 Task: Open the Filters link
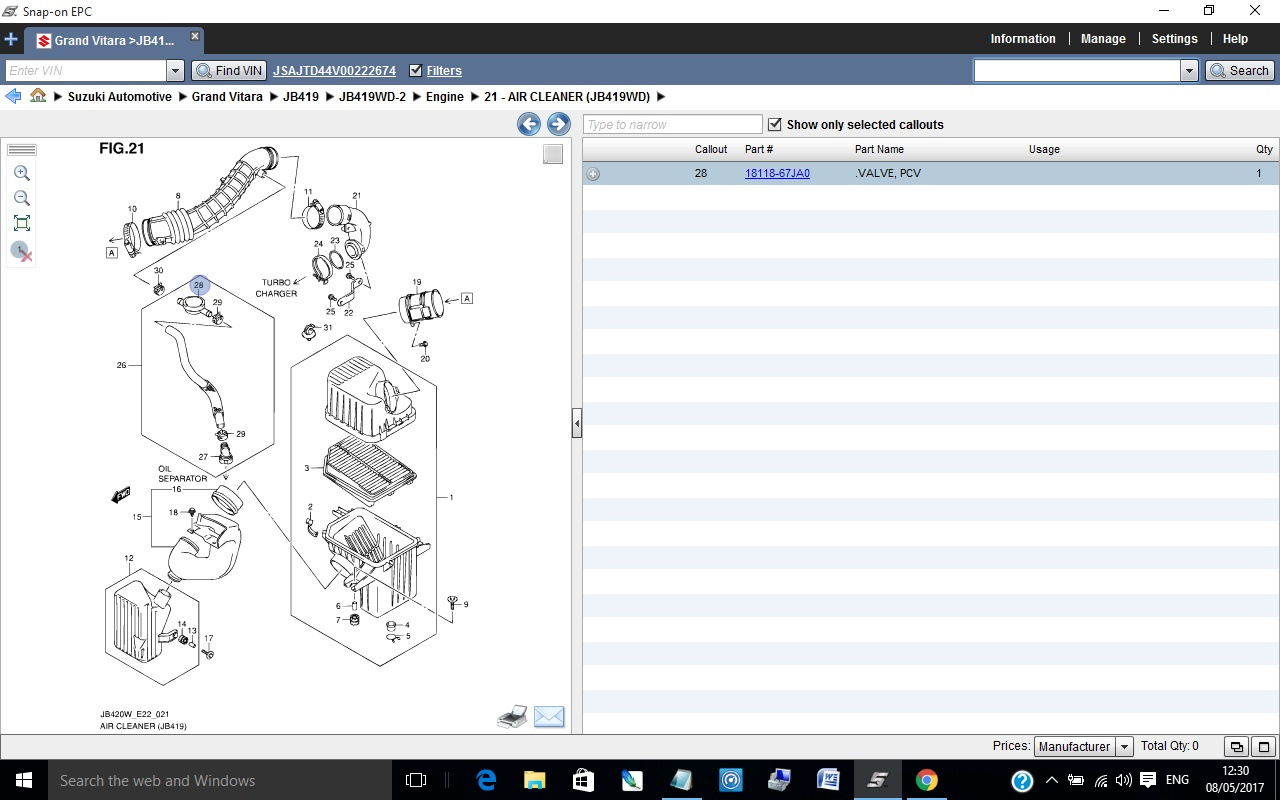tap(444, 70)
